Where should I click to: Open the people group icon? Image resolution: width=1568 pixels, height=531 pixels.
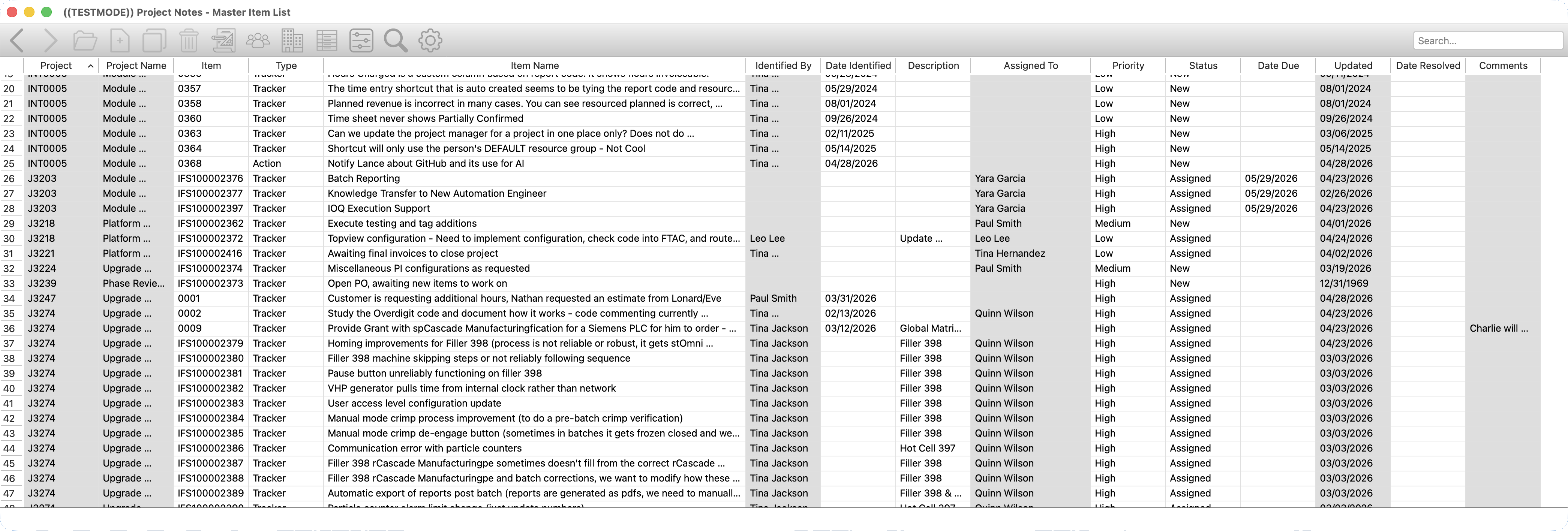tap(258, 41)
